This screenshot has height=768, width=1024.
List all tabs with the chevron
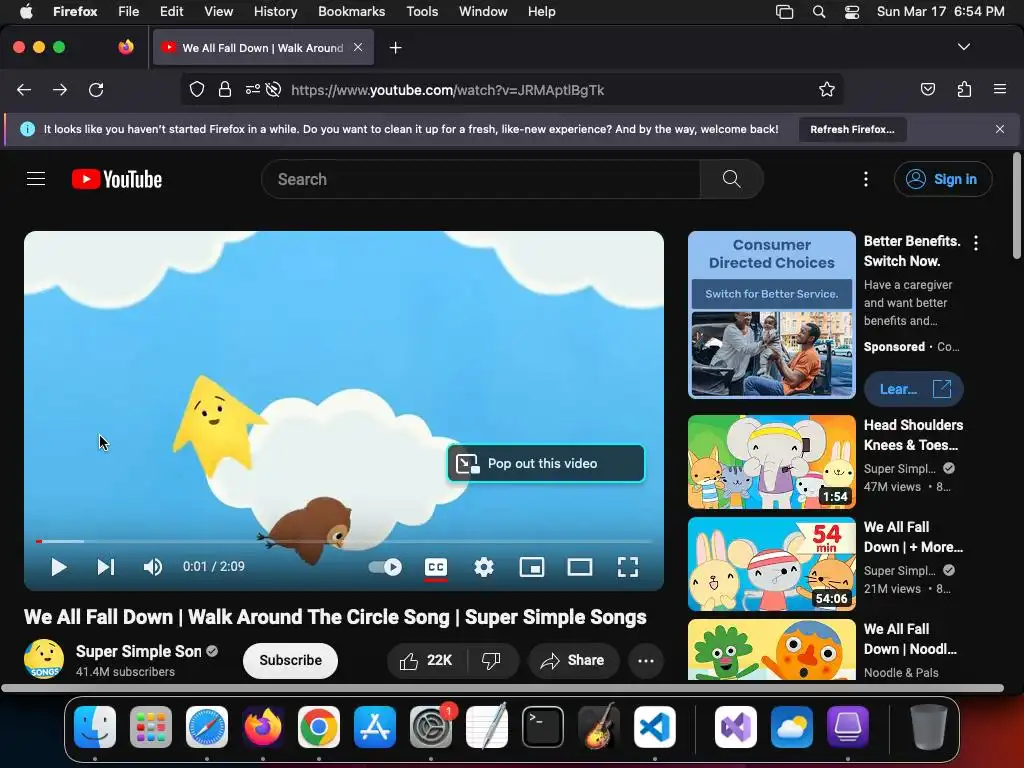point(964,47)
